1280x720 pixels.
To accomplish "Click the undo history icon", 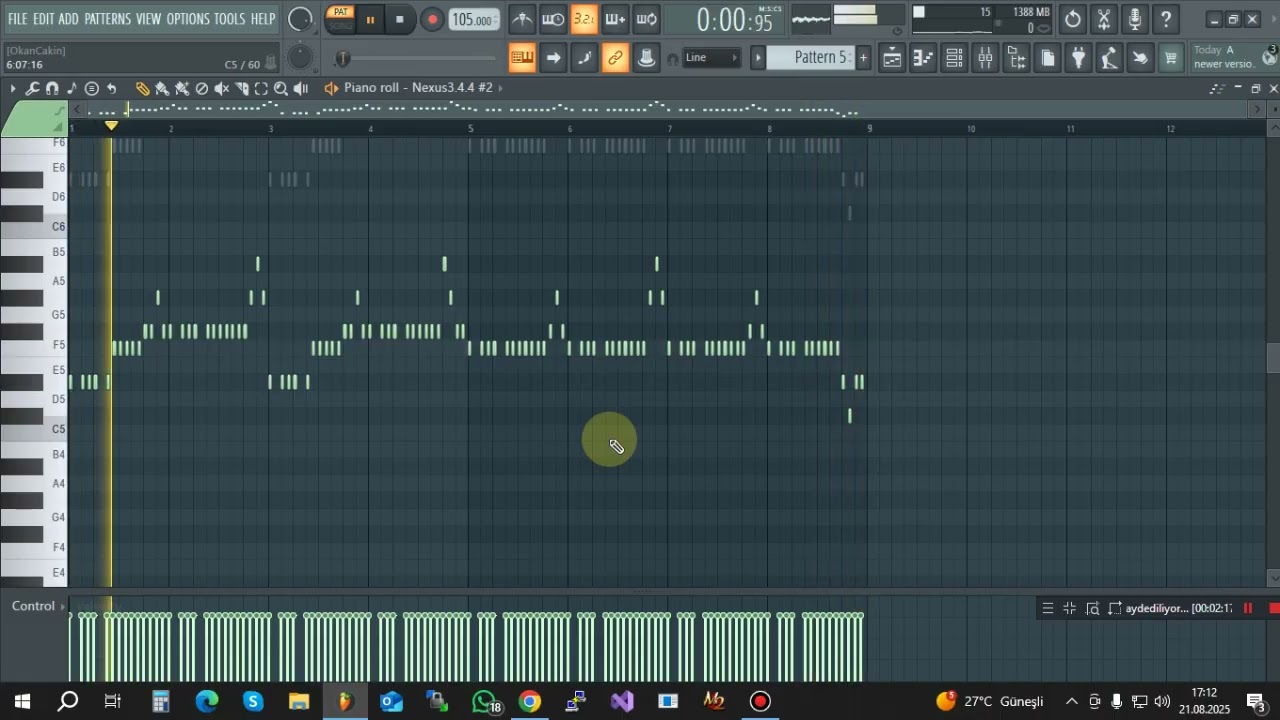I will point(1073,19).
